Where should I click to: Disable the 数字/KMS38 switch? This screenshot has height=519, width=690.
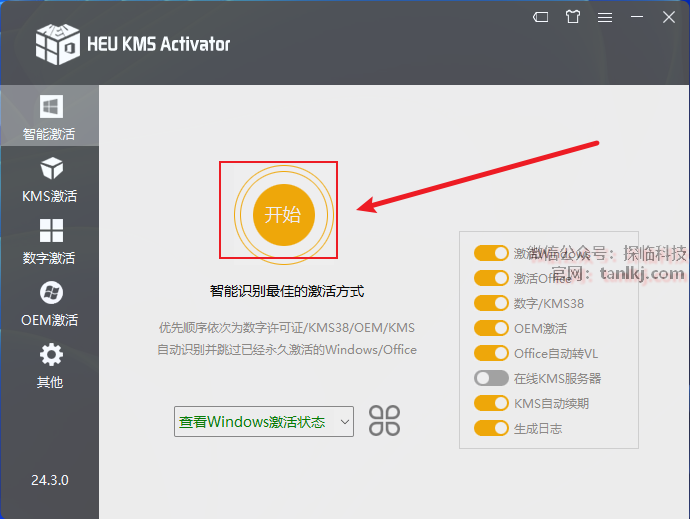[491, 303]
